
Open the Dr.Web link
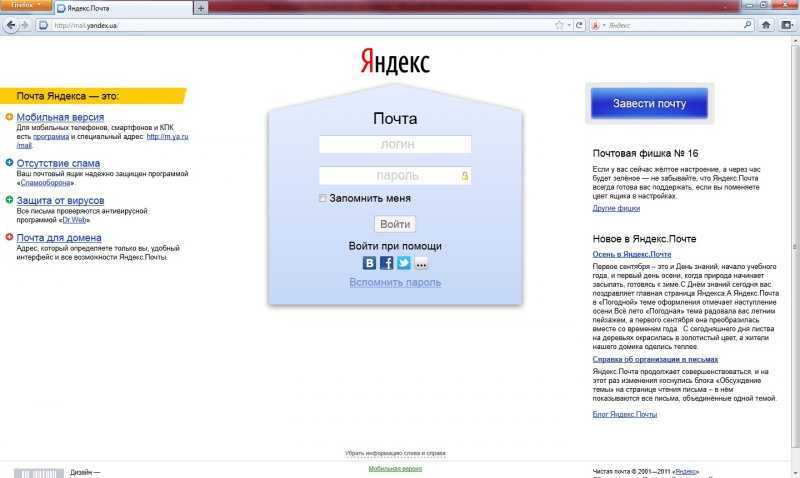(x=74, y=220)
